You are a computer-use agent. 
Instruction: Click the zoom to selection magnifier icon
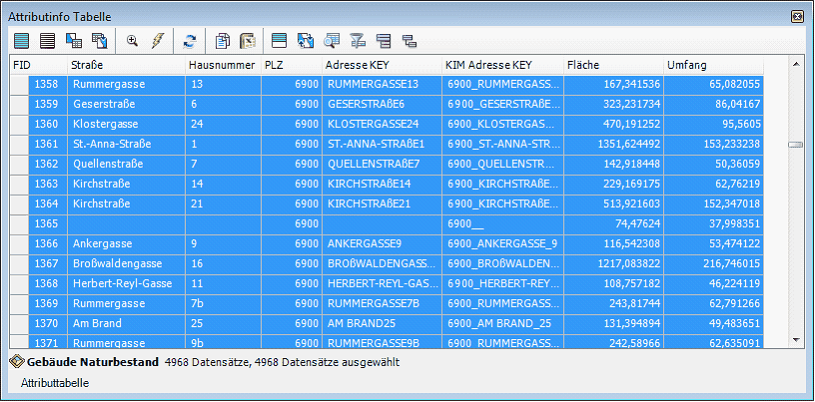coord(132,41)
